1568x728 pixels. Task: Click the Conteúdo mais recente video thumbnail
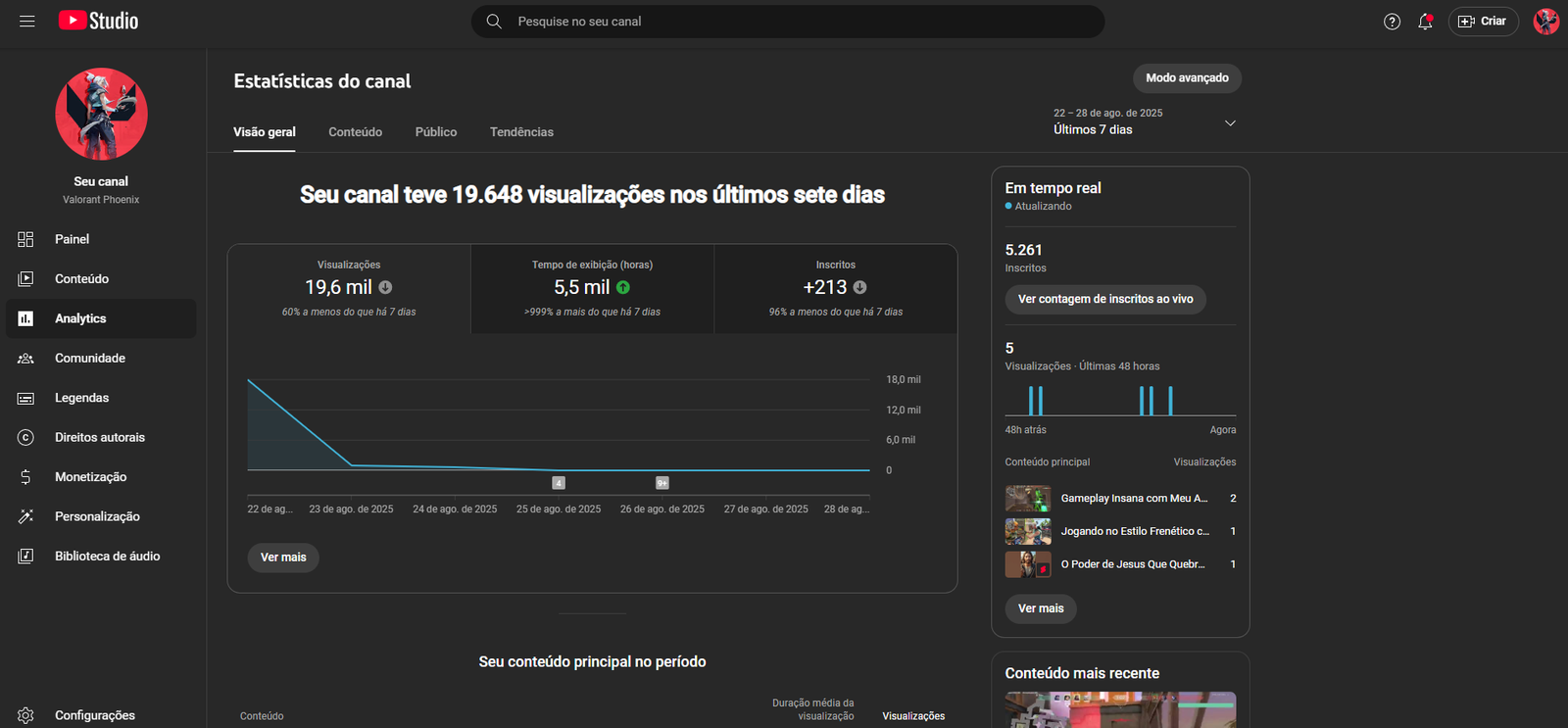point(1120,710)
